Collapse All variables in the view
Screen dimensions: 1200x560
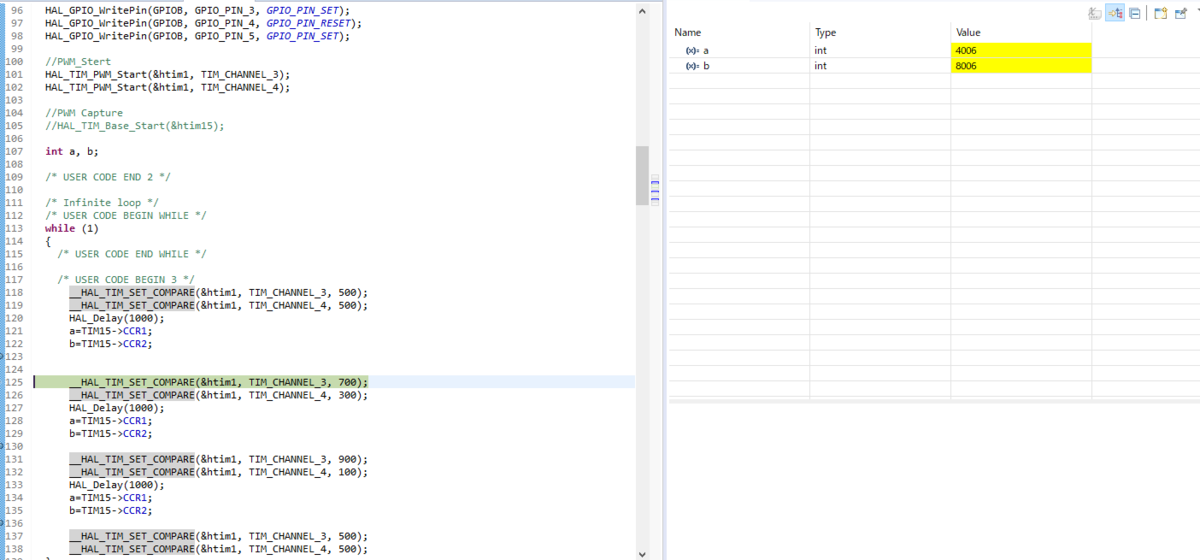pyautogui.click(x=1135, y=13)
